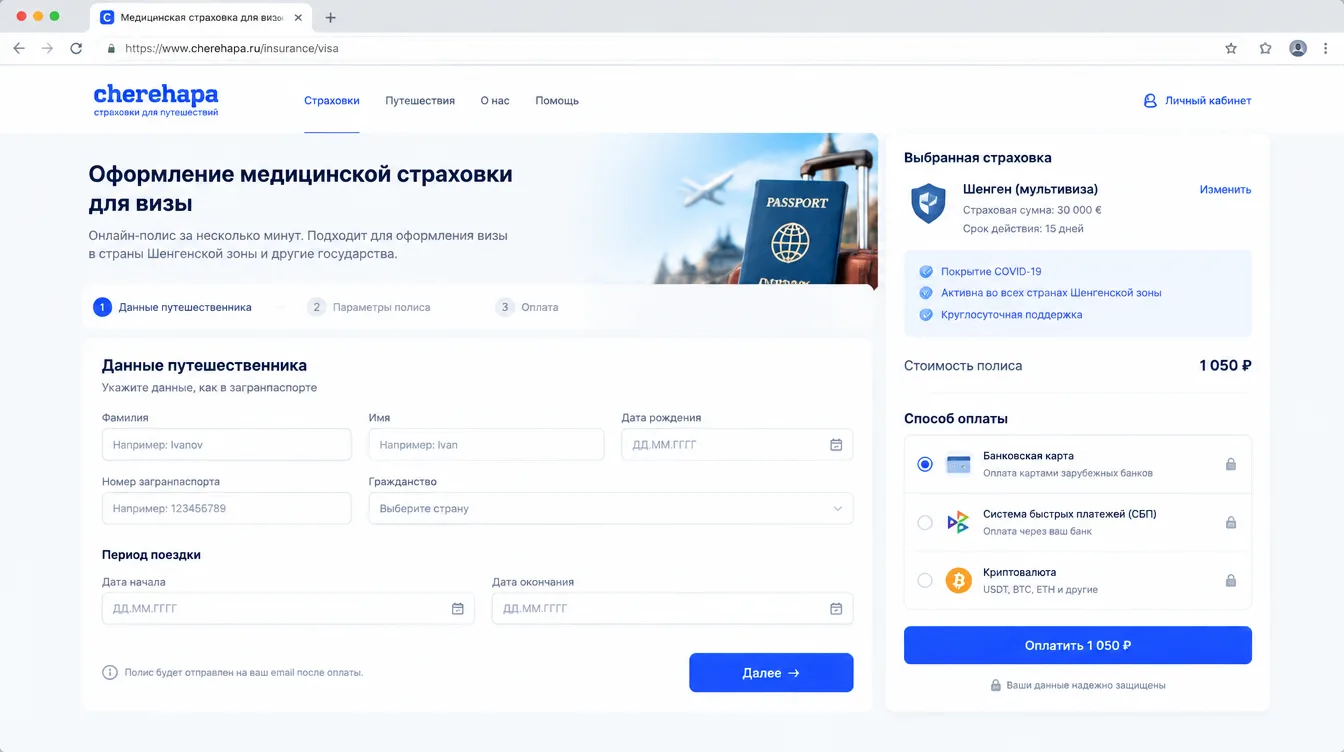Click the lock icon in Криптовалюта row
This screenshot has width=1344, height=752.
pyautogui.click(x=1231, y=580)
